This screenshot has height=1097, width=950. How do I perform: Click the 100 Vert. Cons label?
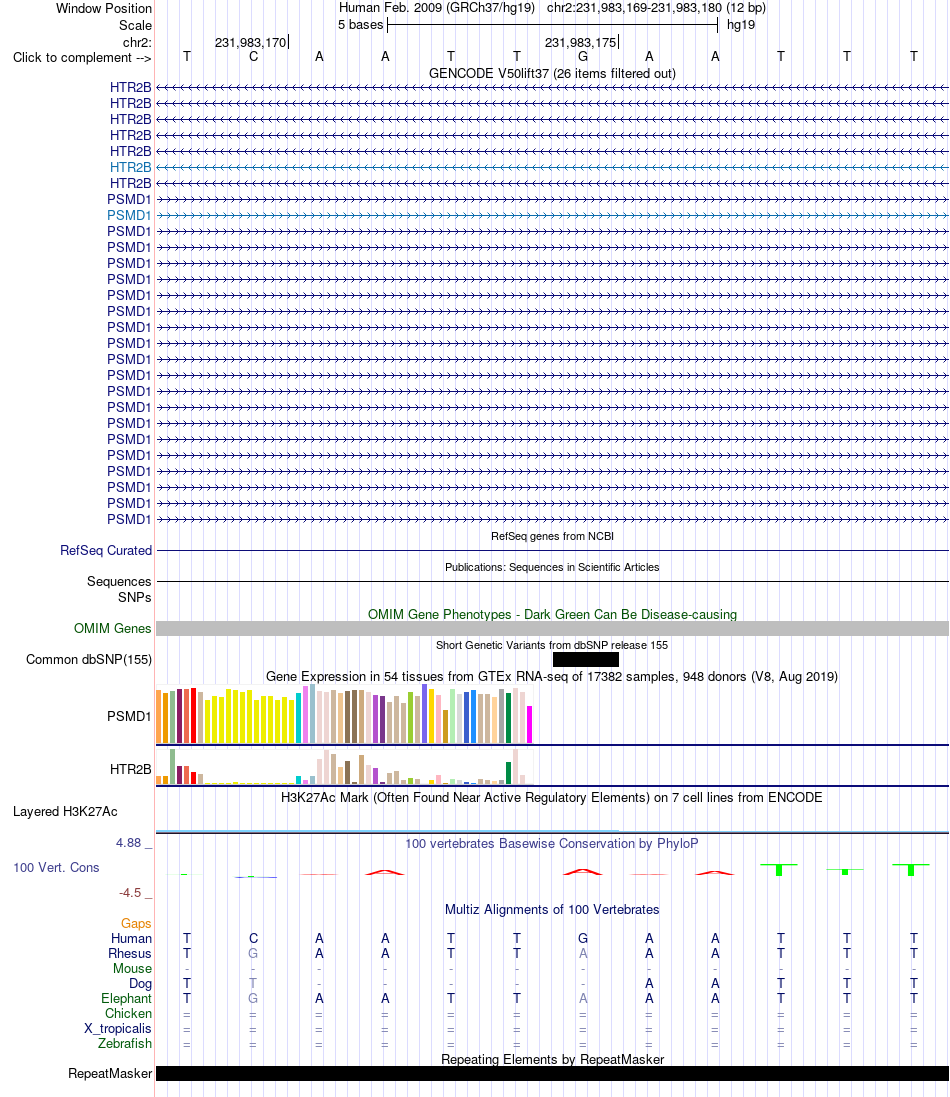56,868
